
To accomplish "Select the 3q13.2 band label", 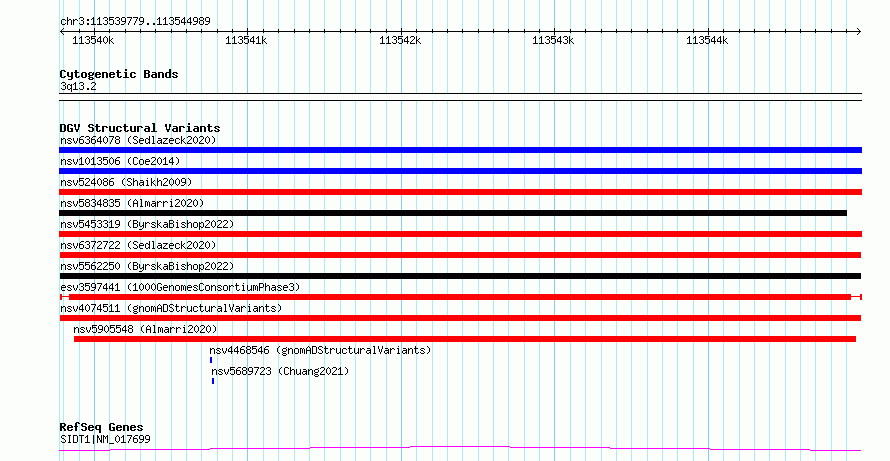I will pyautogui.click(x=78, y=86).
